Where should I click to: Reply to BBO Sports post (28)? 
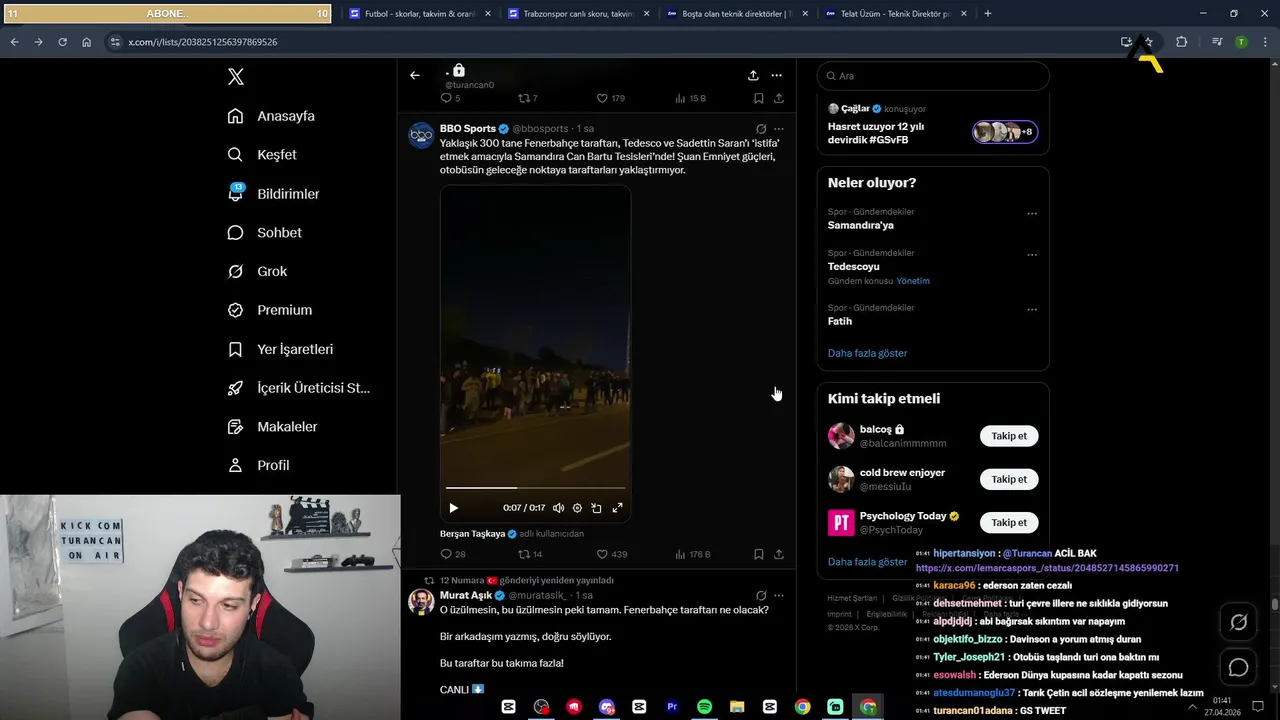453,554
